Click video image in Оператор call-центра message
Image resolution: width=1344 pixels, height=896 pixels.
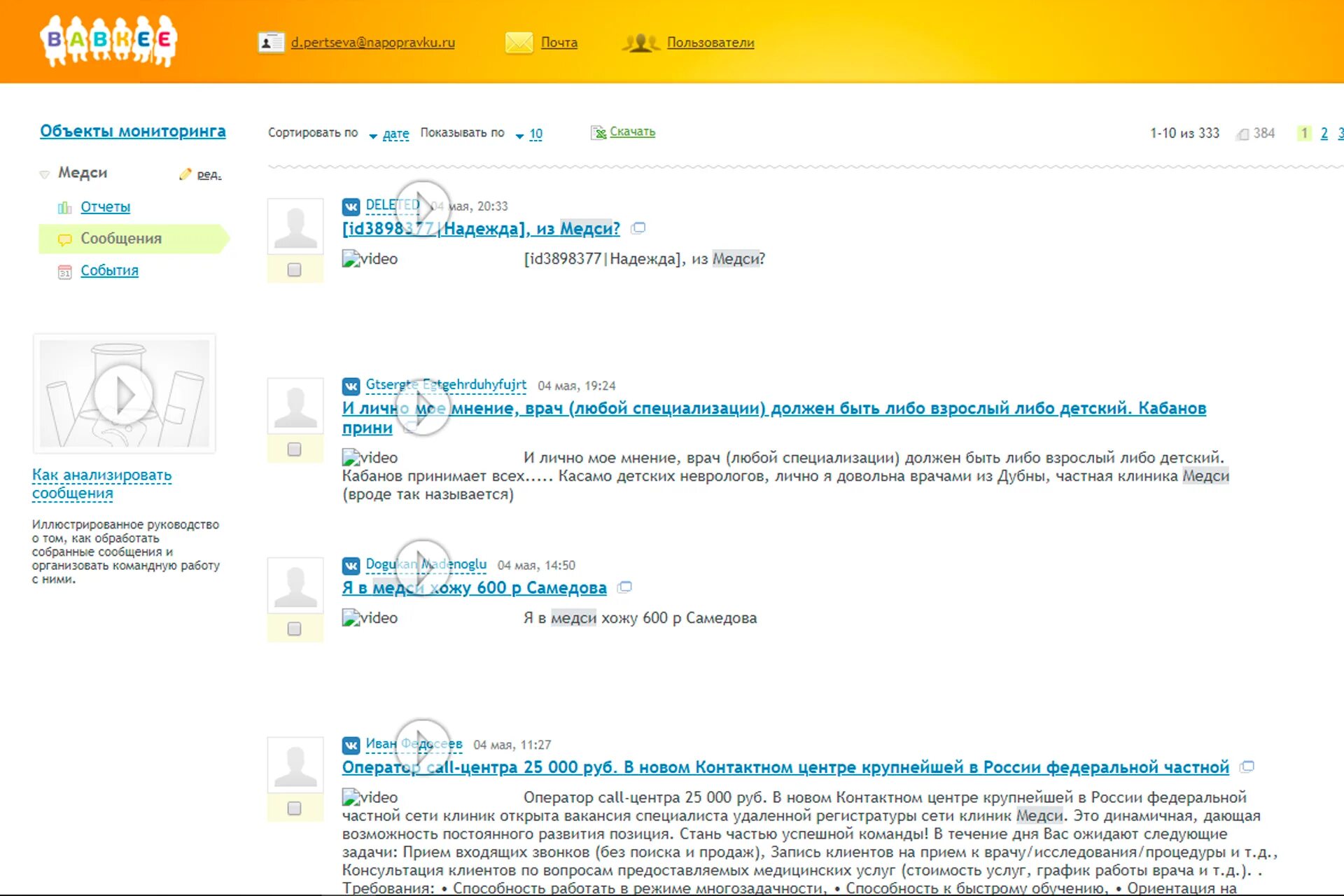(370, 797)
